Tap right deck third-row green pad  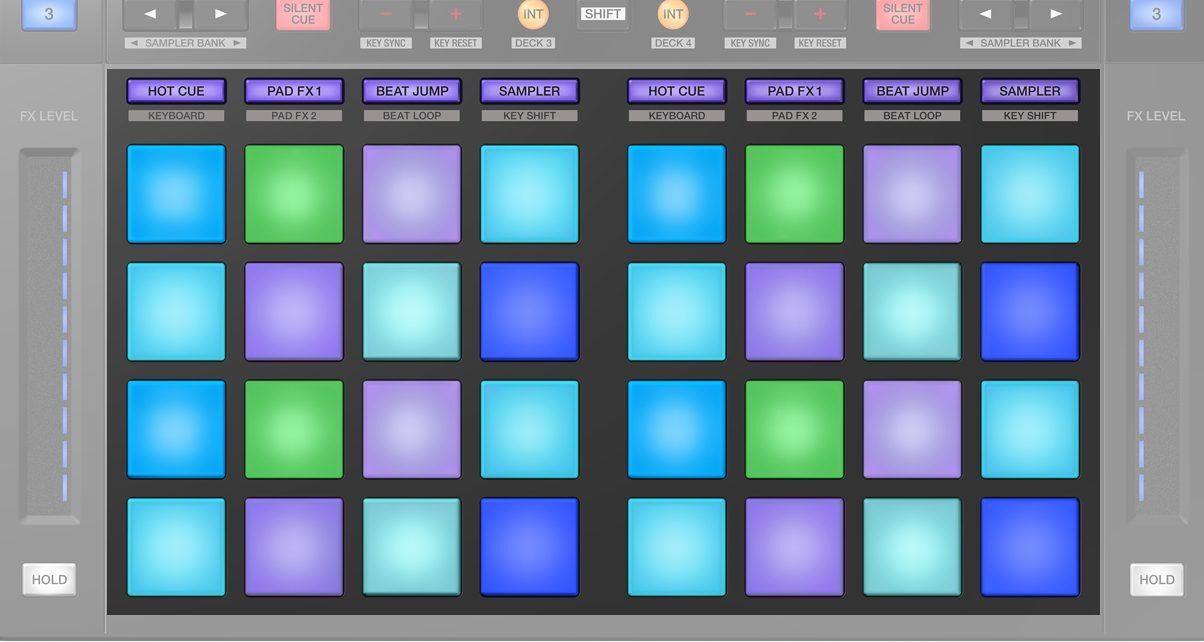[x=795, y=430]
